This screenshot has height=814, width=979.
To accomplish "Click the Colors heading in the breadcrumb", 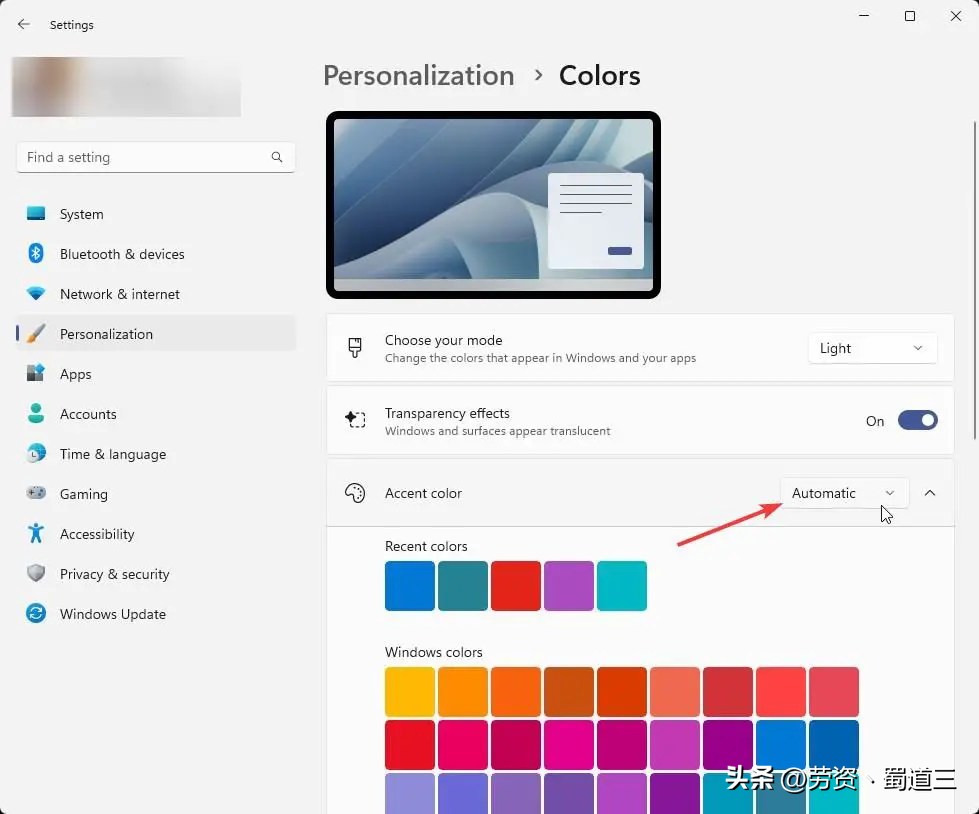I will (x=599, y=75).
